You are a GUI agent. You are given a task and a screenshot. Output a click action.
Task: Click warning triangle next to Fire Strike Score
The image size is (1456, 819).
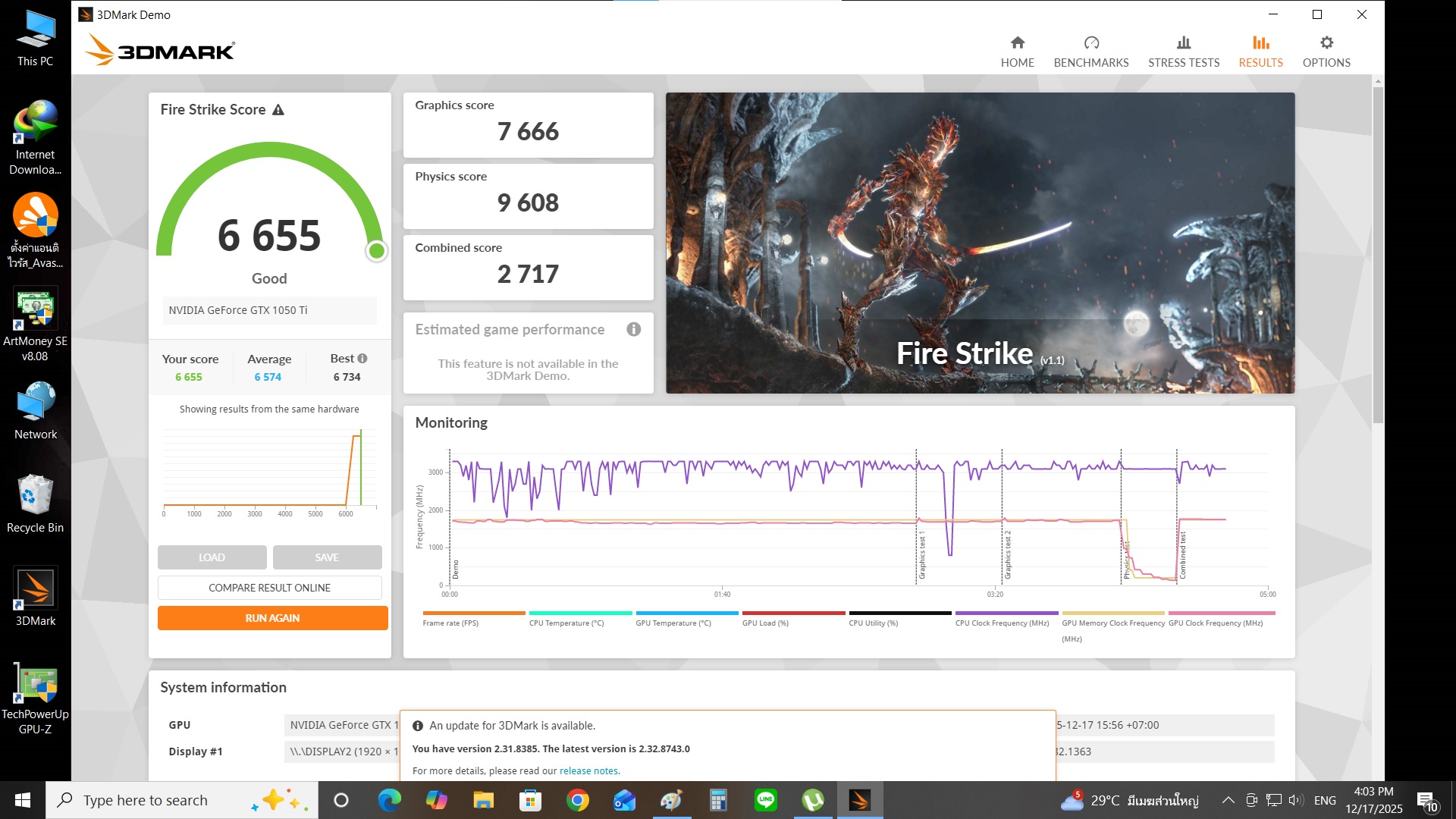278,110
